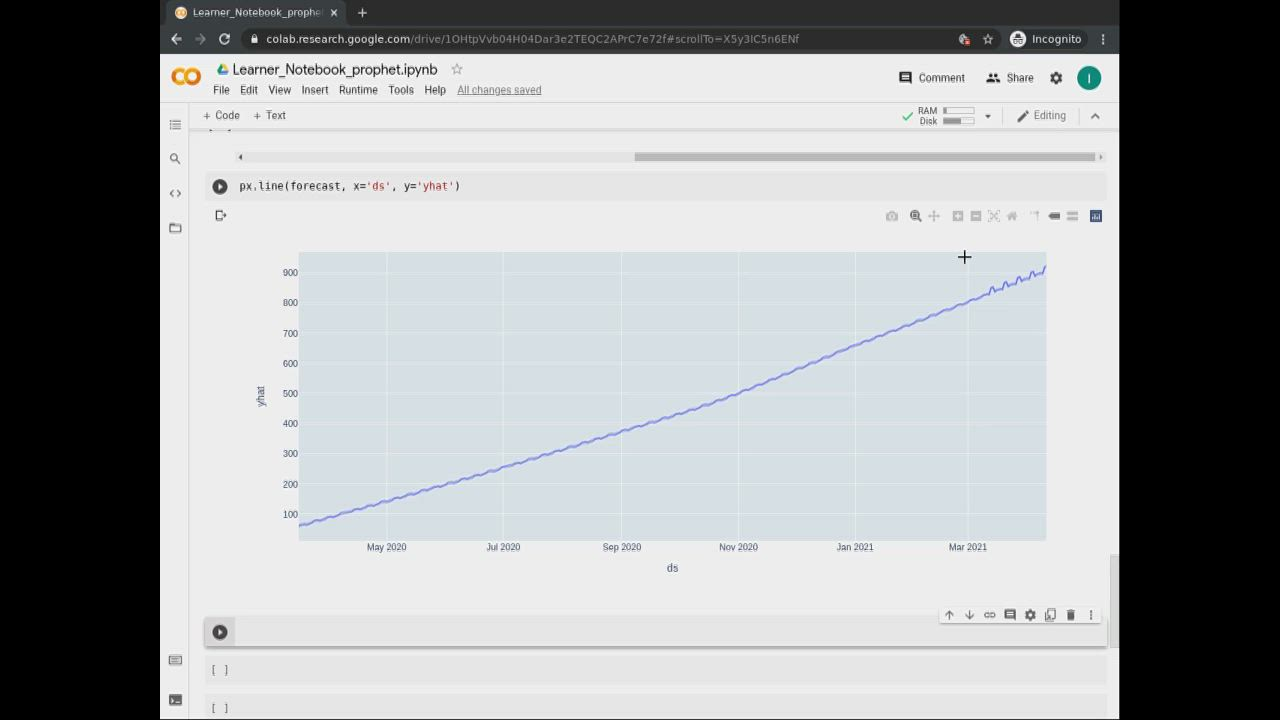Run the px.line code cell
This screenshot has width=1280, height=720.
[x=220, y=186]
